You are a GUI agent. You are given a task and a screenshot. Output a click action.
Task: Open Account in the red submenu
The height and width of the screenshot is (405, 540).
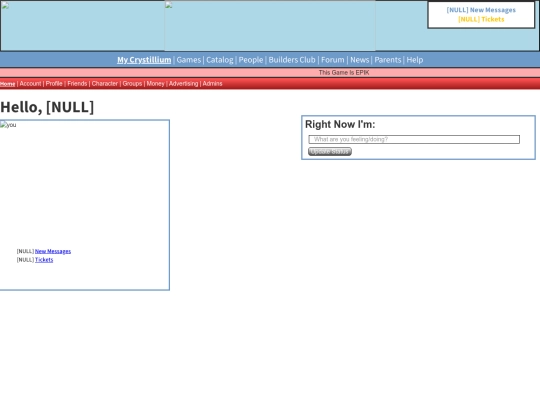point(30,84)
